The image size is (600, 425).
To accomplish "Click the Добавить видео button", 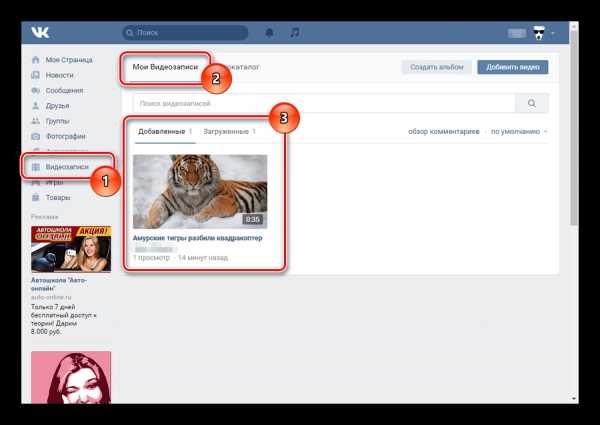I will 513,67.
